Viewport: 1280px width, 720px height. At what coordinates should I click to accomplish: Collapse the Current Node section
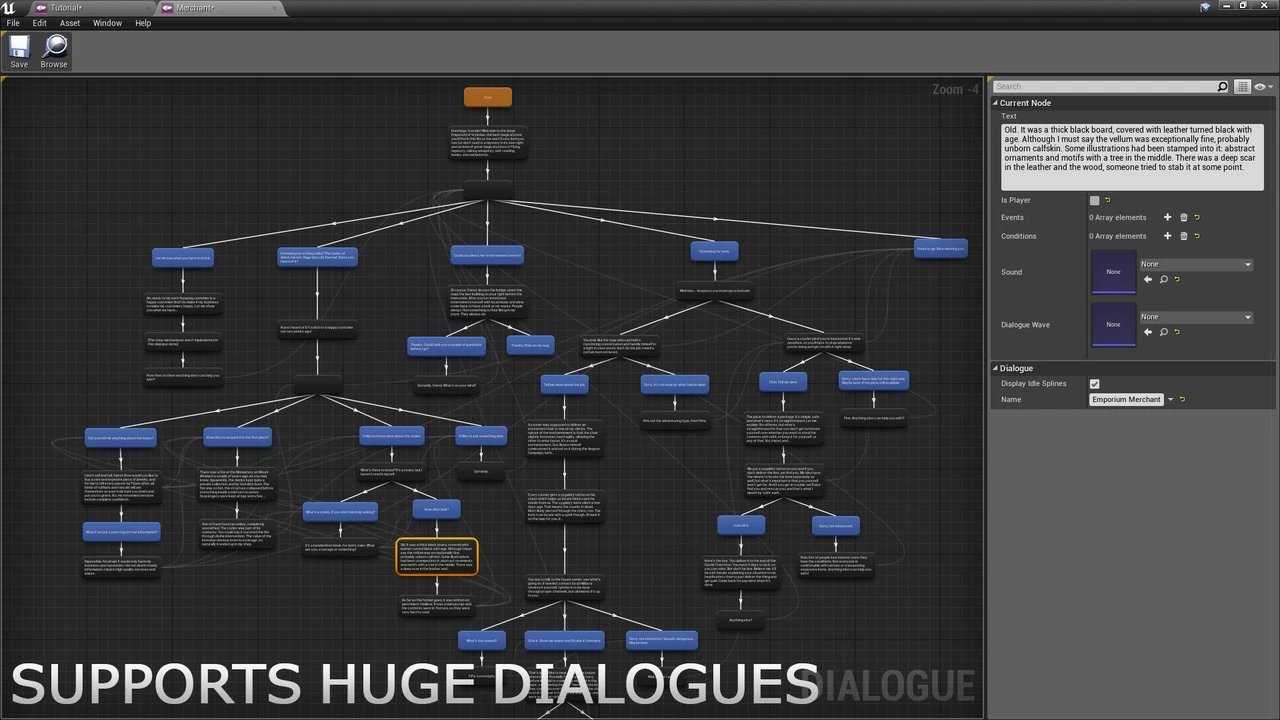996,103
